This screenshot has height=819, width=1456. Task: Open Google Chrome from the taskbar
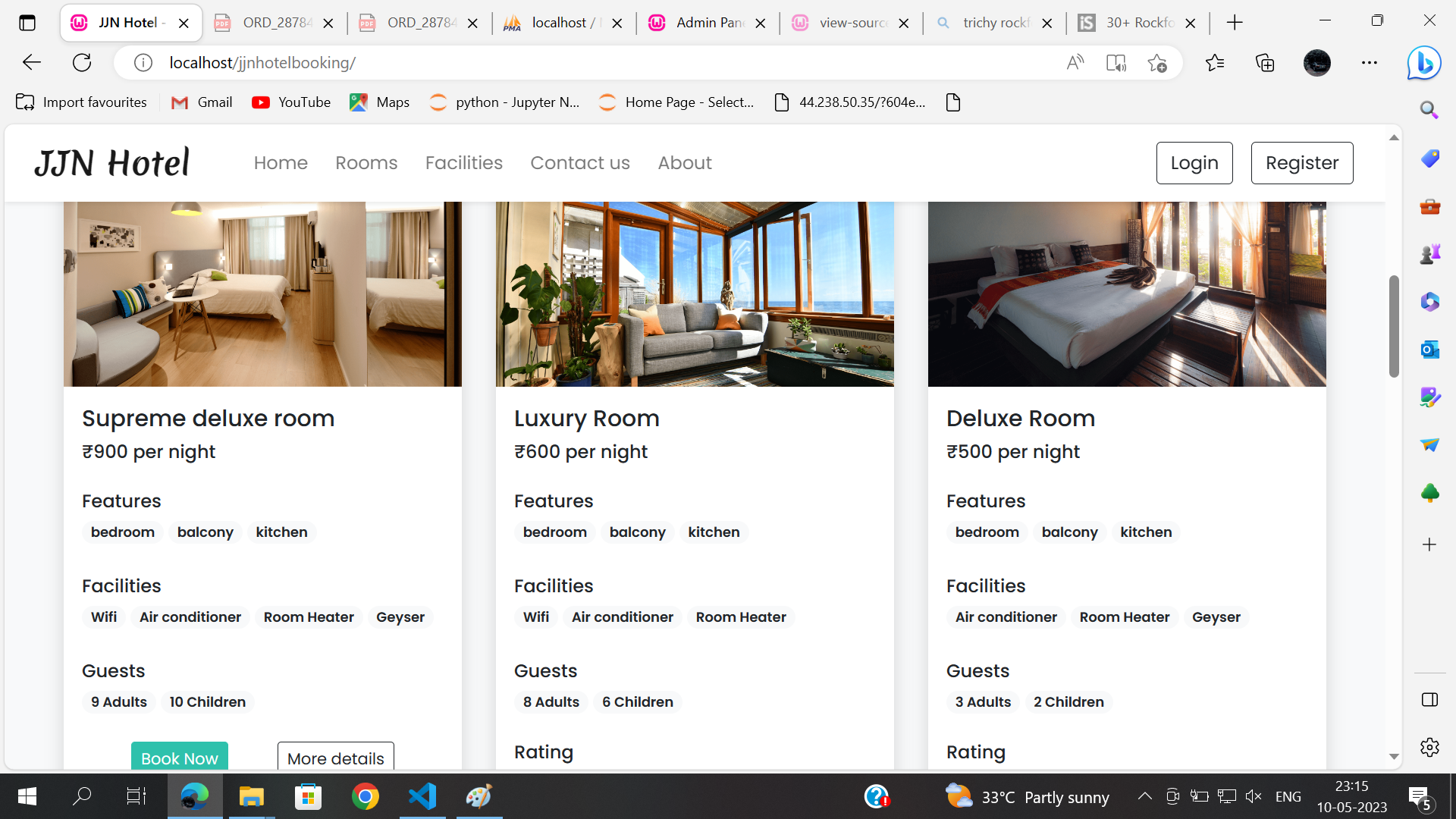coord(366,796)
